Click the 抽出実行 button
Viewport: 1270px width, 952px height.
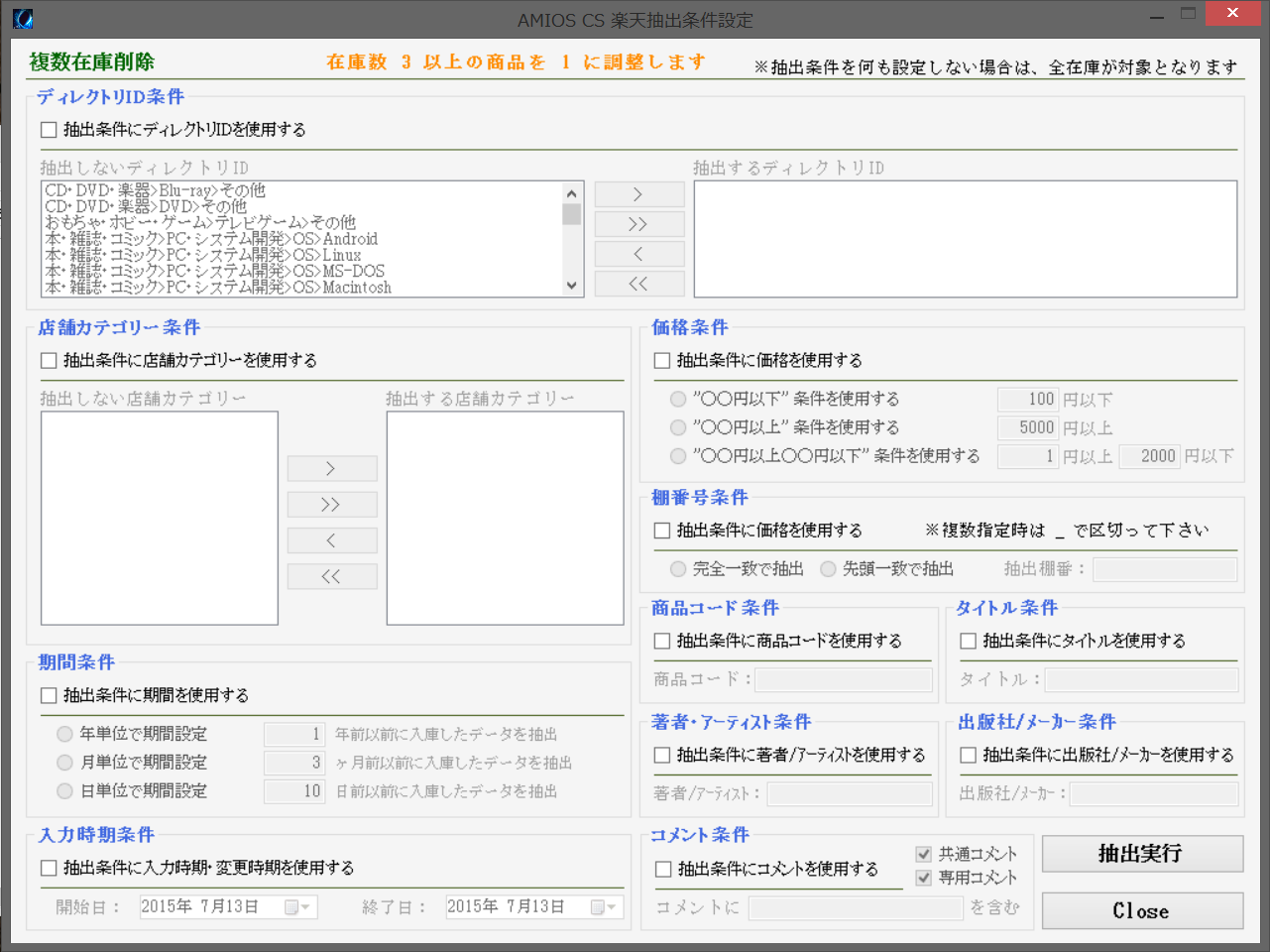click(x=1142, y=854)
